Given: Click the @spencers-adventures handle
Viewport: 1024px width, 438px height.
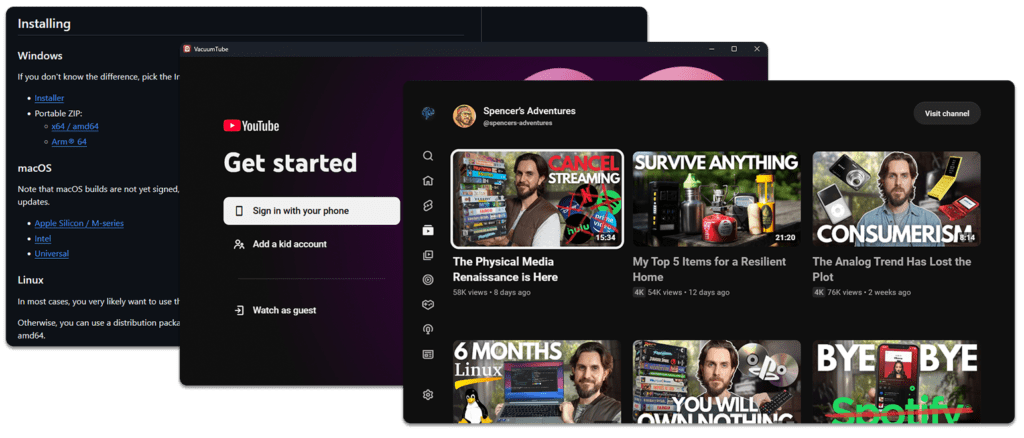Looking at the screenshot, I should (x=518, y=123).
